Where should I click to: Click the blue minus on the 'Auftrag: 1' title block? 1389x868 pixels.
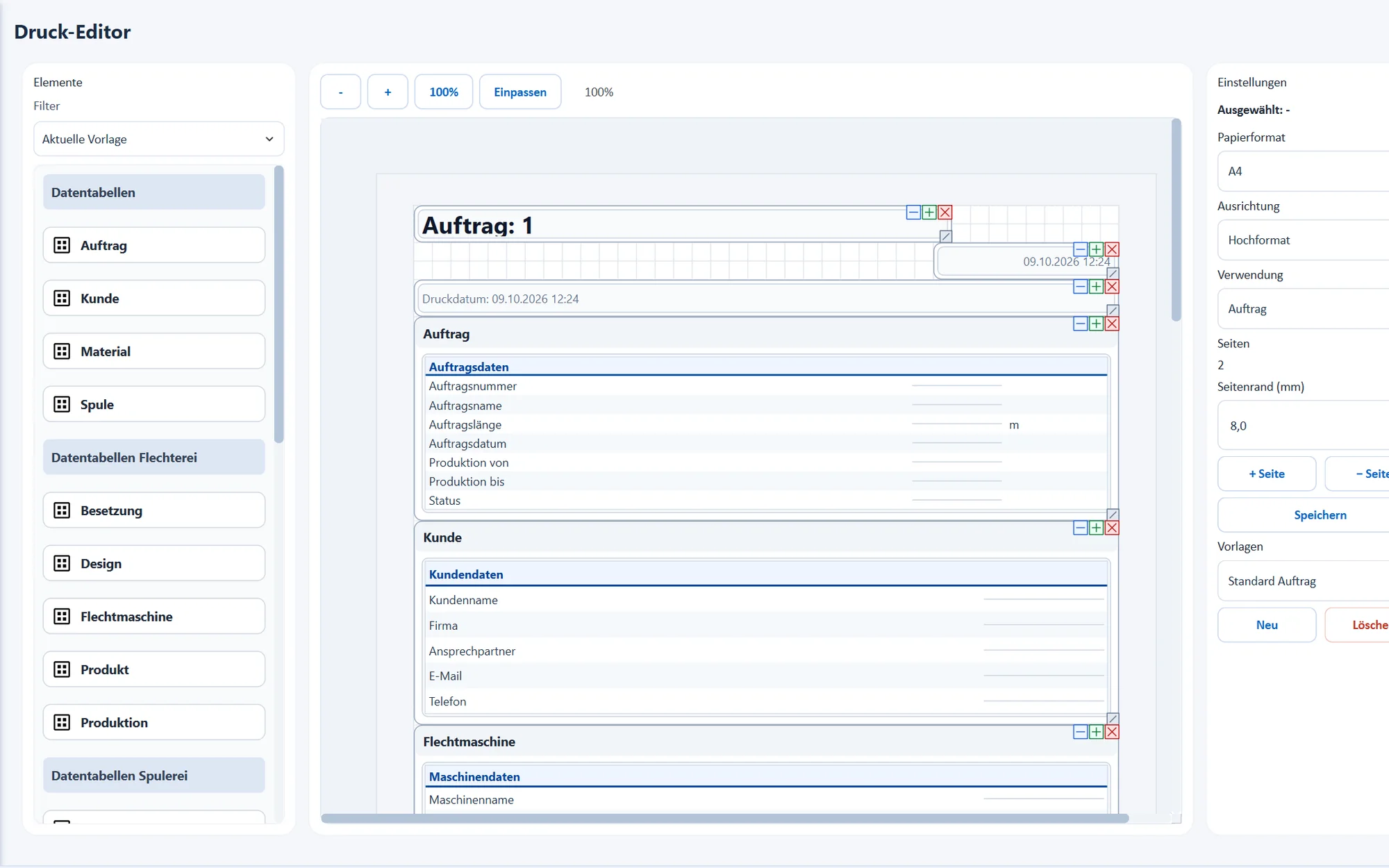913,212
